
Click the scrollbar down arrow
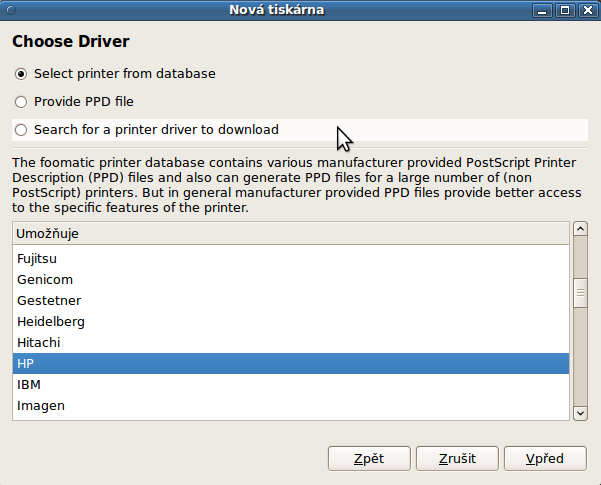[x=580, y=413]
